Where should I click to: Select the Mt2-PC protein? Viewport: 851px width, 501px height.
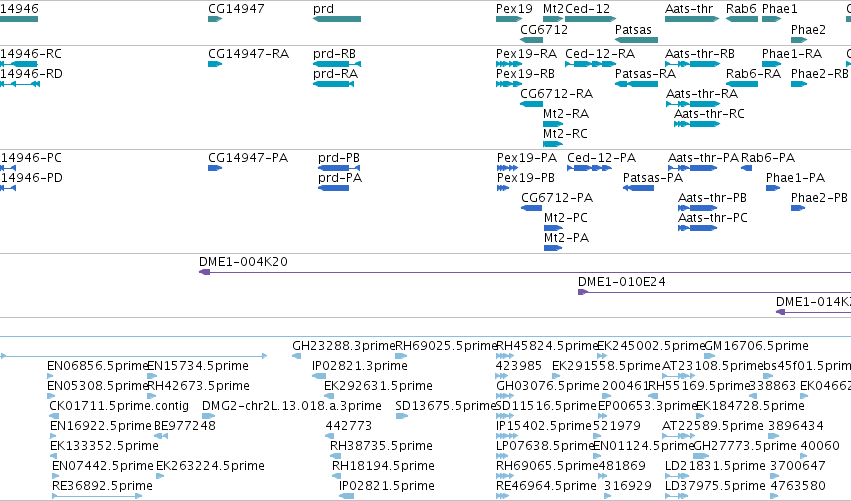(x=553, y=229)
